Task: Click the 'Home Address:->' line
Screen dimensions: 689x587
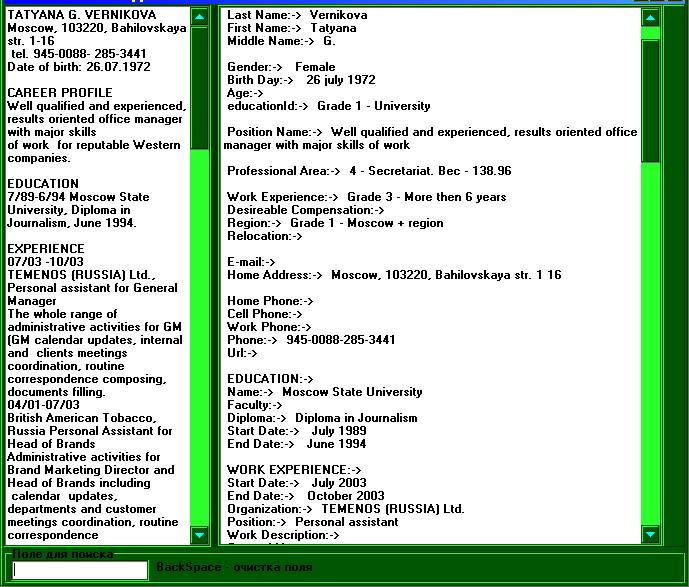Action: click(394, 275)
